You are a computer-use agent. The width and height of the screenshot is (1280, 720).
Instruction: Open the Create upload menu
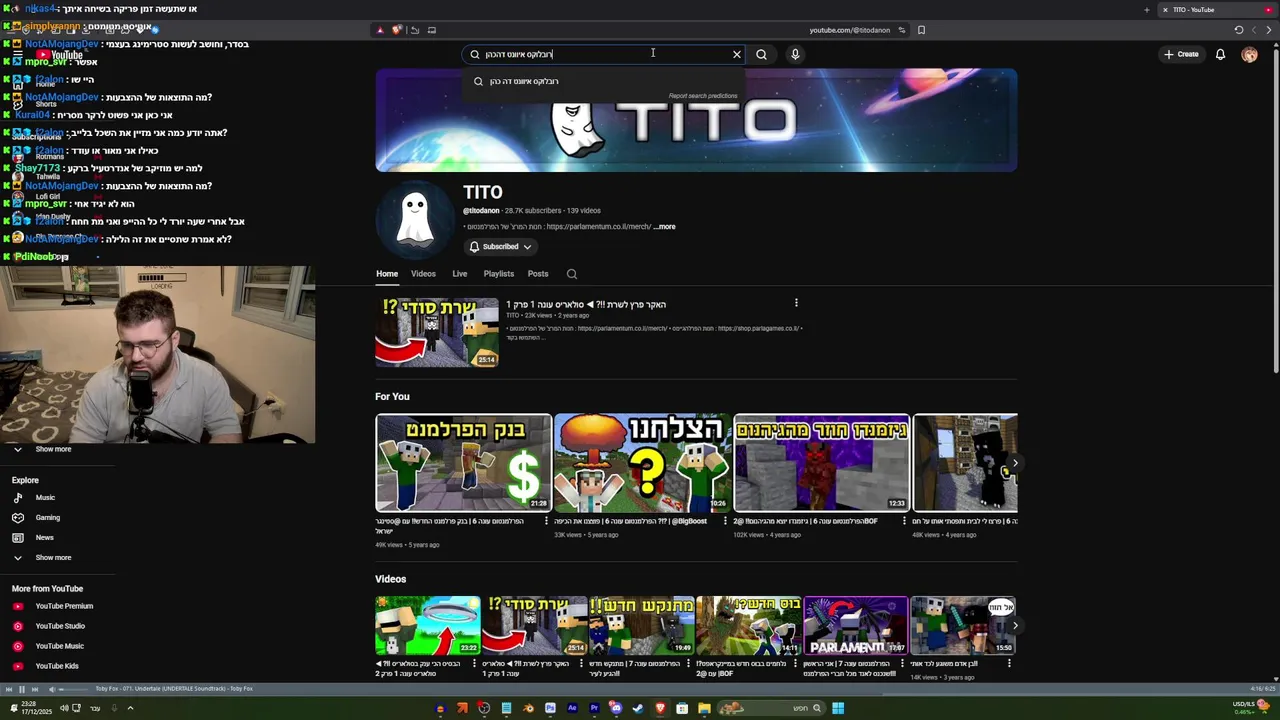click(1181, 54)
